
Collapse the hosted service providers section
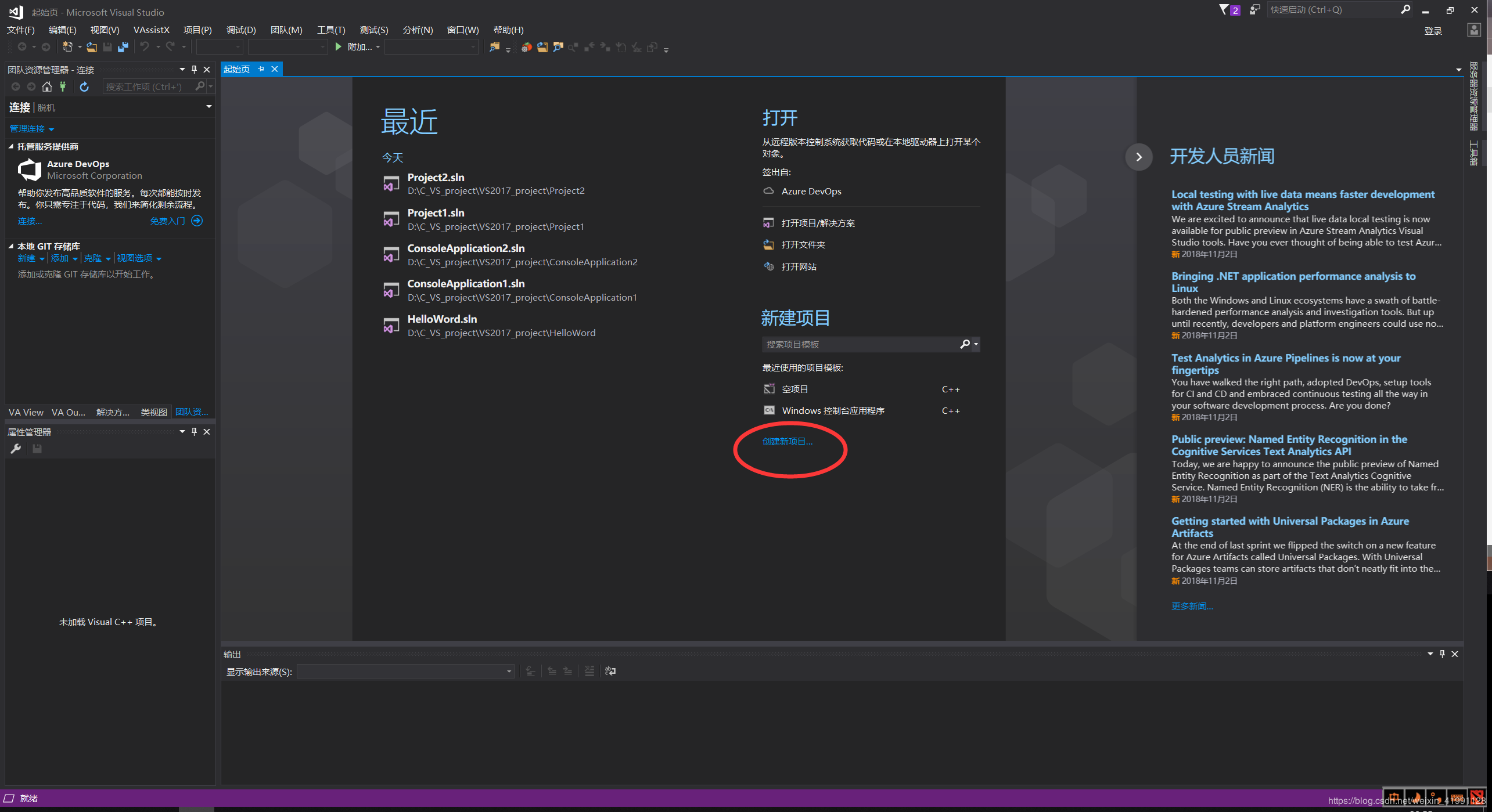(x=11, y=146)
